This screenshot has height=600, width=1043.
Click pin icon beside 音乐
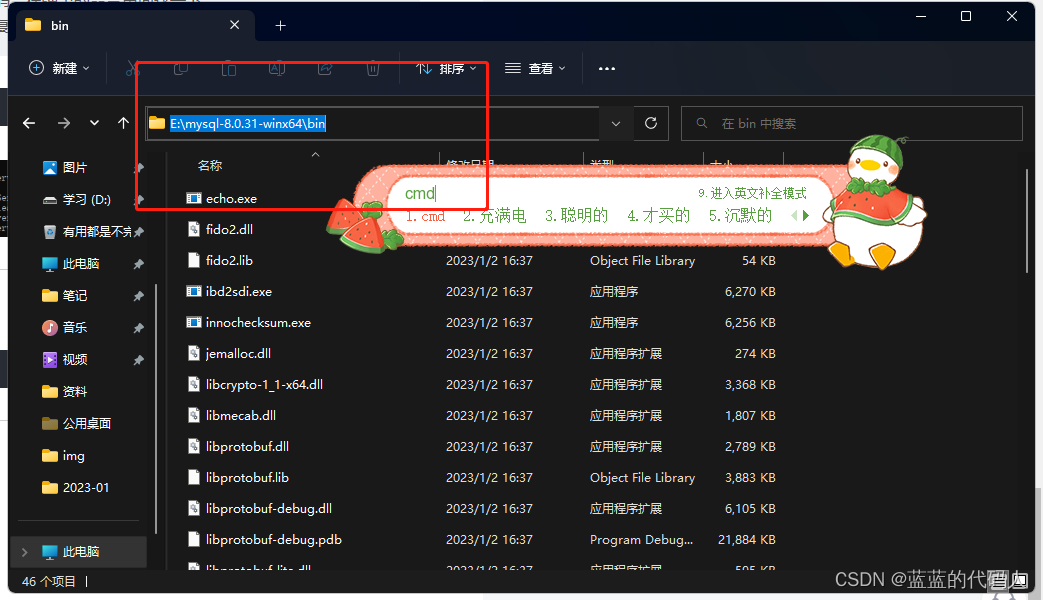click(x=138, y=328)
